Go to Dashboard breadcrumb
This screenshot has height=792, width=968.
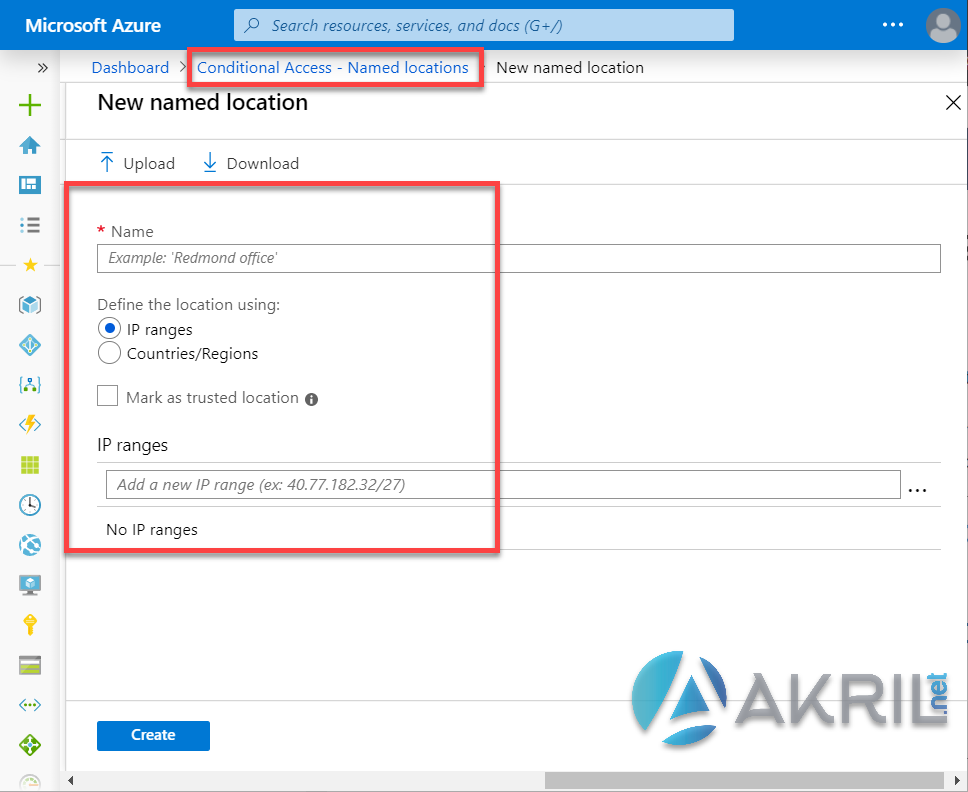130,67
